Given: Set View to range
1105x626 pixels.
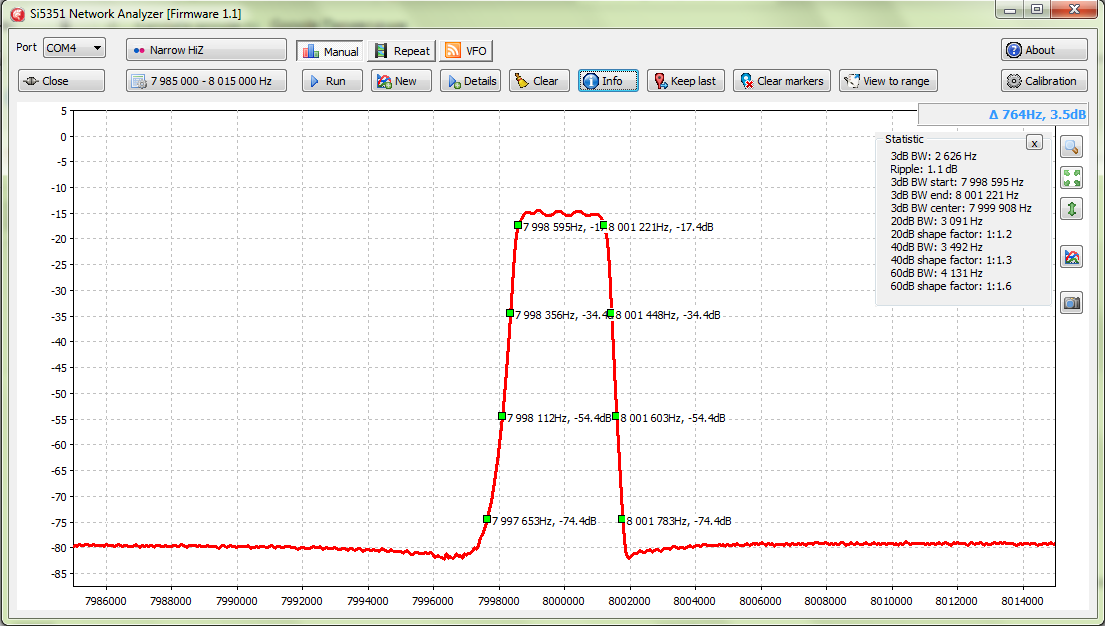Looking at the screenshot, I should point(889,81).
